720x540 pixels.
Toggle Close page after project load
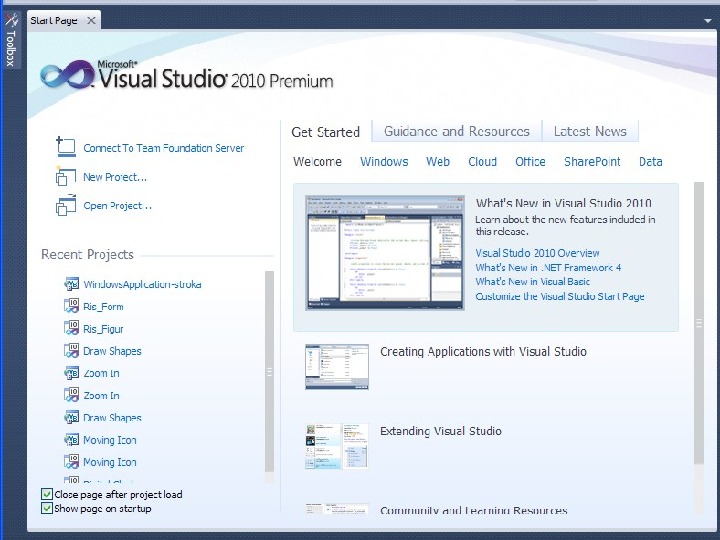coord(47,494)
